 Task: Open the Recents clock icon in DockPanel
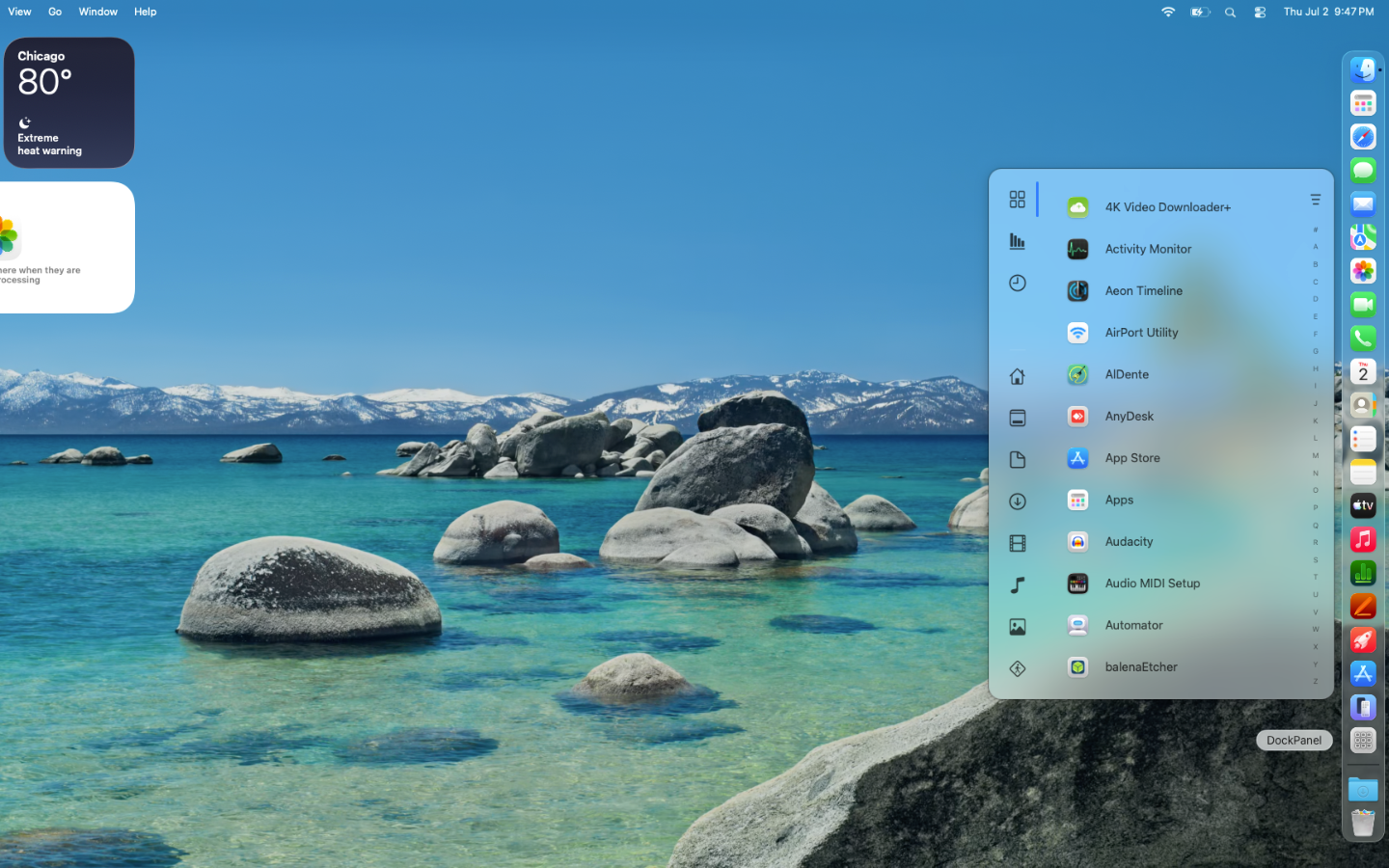1017,284
